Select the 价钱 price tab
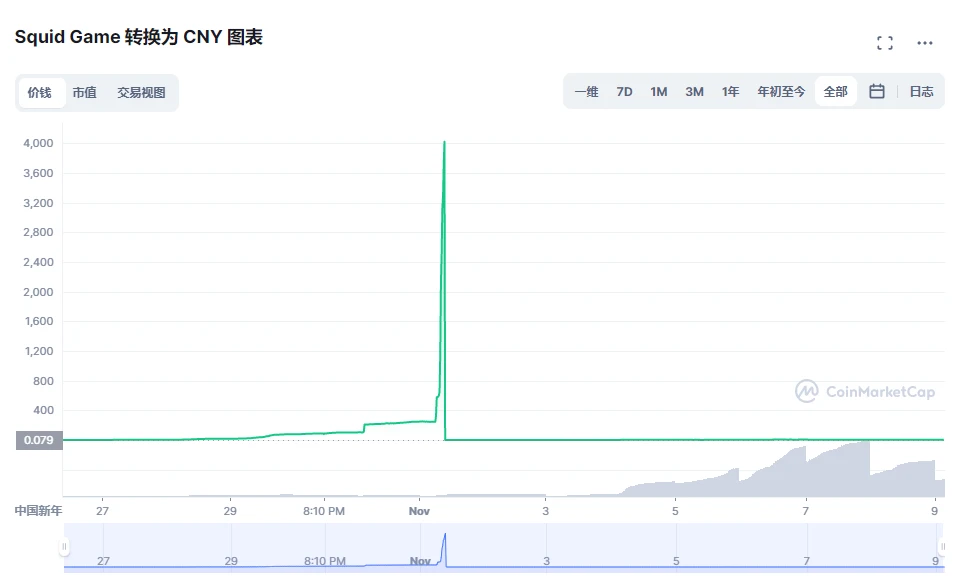 click(x=40, y=92)
